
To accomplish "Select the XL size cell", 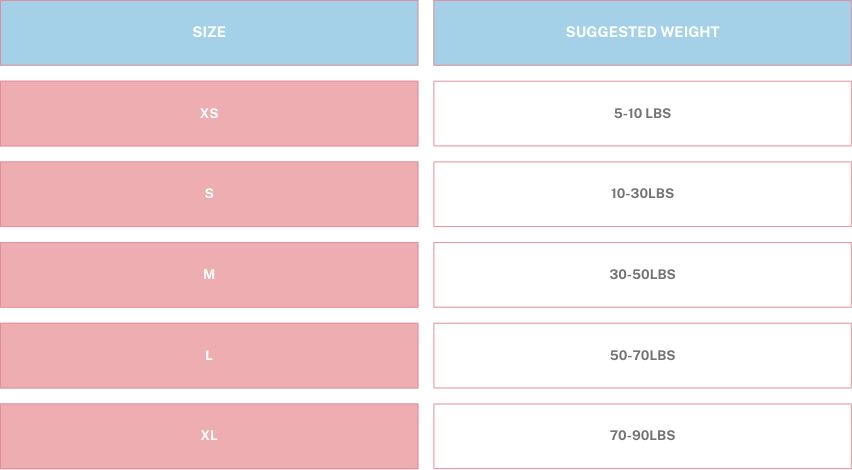I will [x=209, y=436].
